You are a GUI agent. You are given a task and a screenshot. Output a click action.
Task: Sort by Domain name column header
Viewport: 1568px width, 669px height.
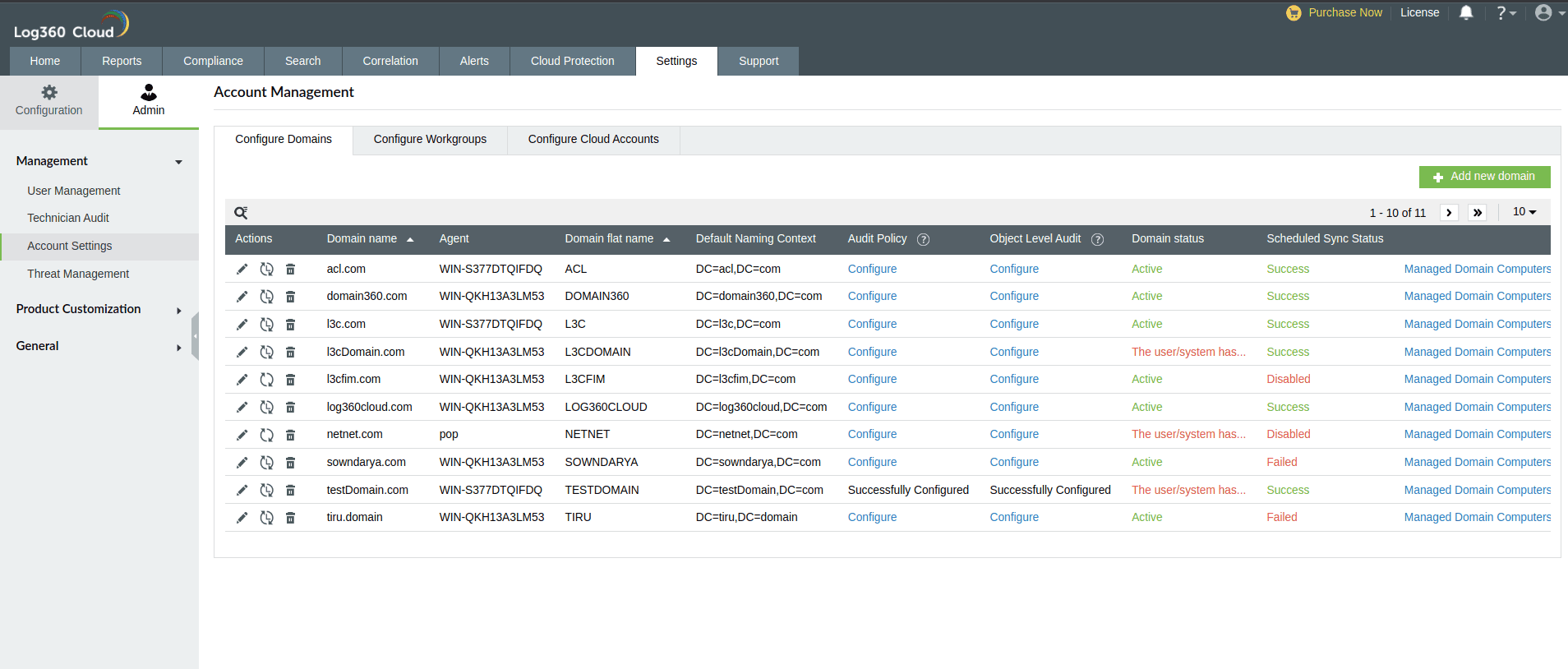(x=362, y=239)
